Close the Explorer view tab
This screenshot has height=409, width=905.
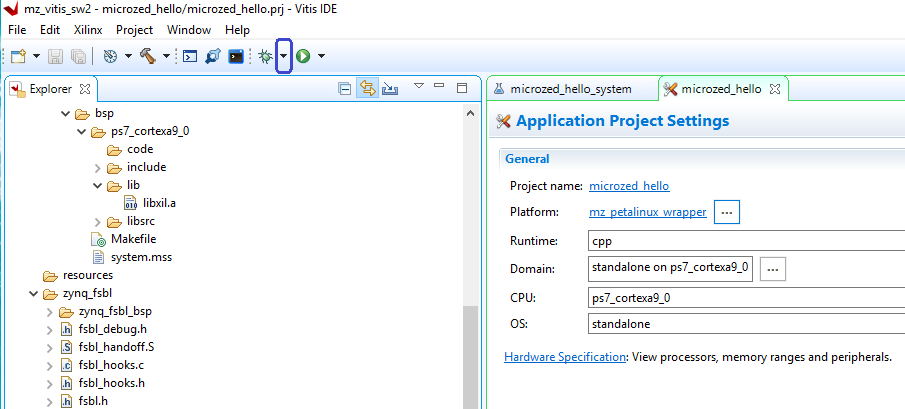(85, 89)
